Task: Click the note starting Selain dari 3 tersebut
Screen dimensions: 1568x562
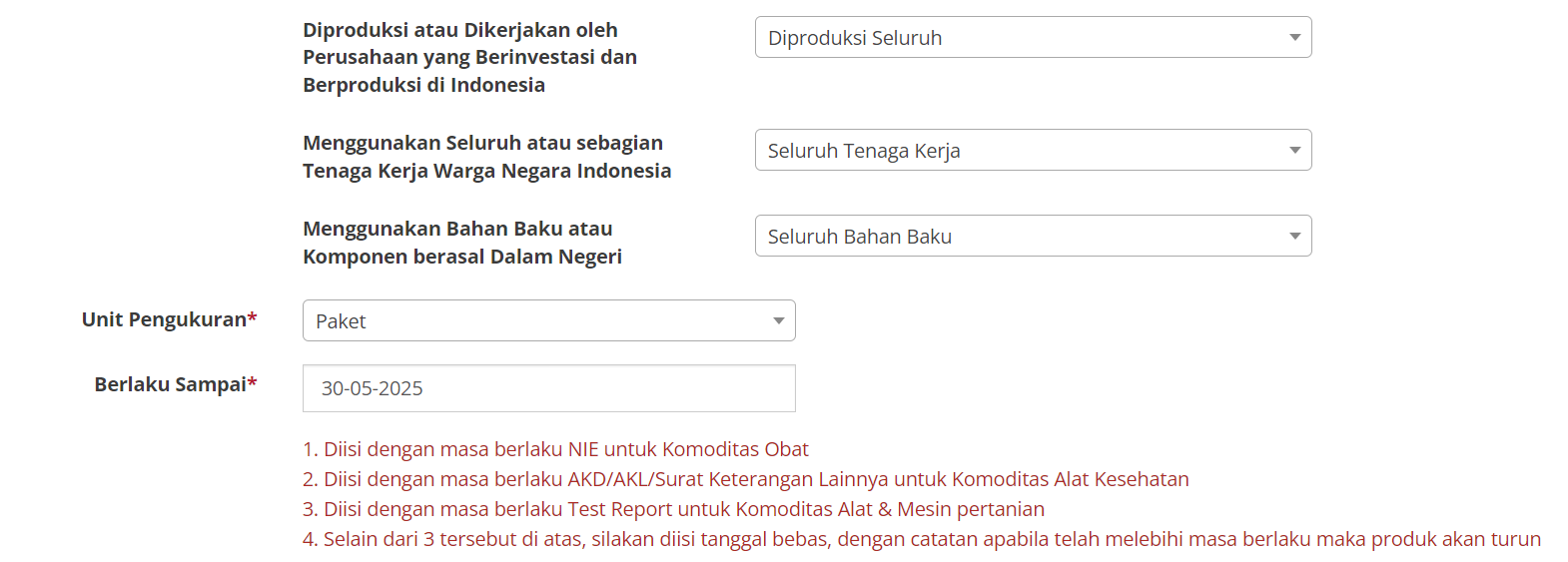Action: 922,539
